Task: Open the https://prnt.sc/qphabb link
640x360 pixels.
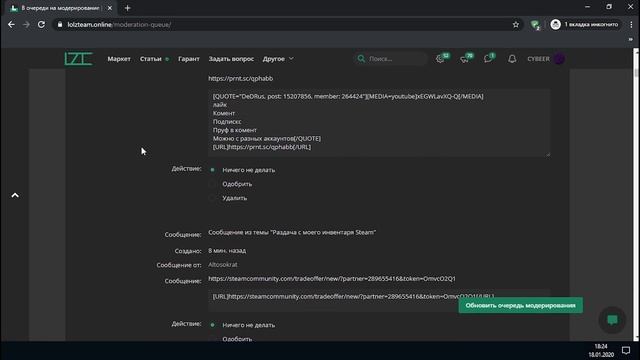Action: 240,78
